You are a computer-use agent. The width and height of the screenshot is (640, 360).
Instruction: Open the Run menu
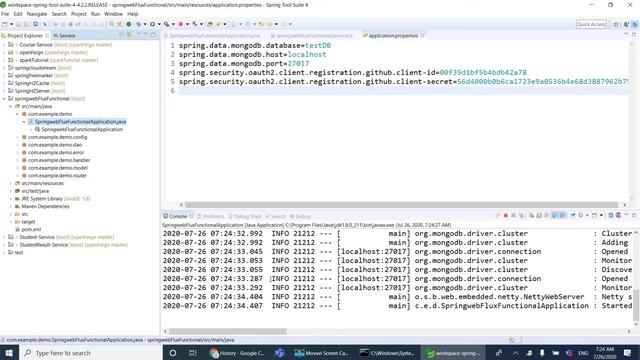coord(95,14)
